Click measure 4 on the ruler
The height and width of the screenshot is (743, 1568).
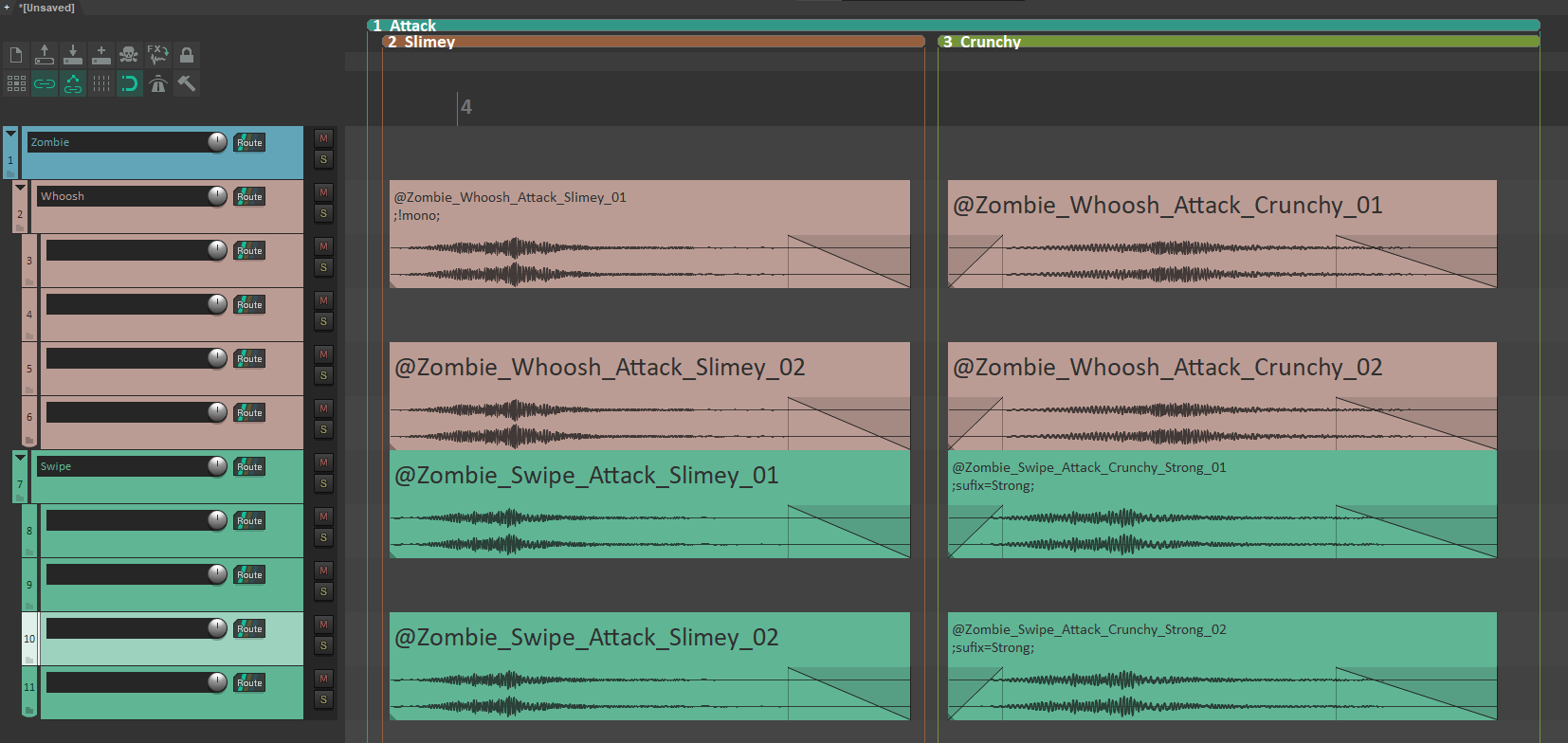pyautogui.click(x=465, y=107)
